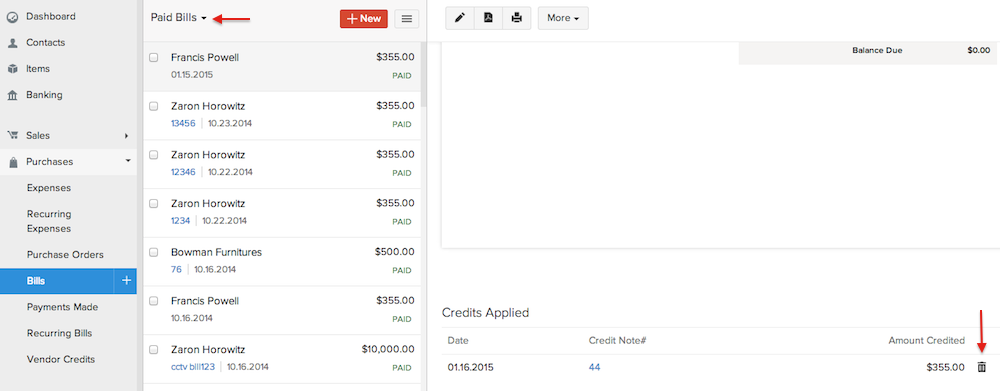Open the More dropdown menu

pyautogui.click(x=563, y=18)
